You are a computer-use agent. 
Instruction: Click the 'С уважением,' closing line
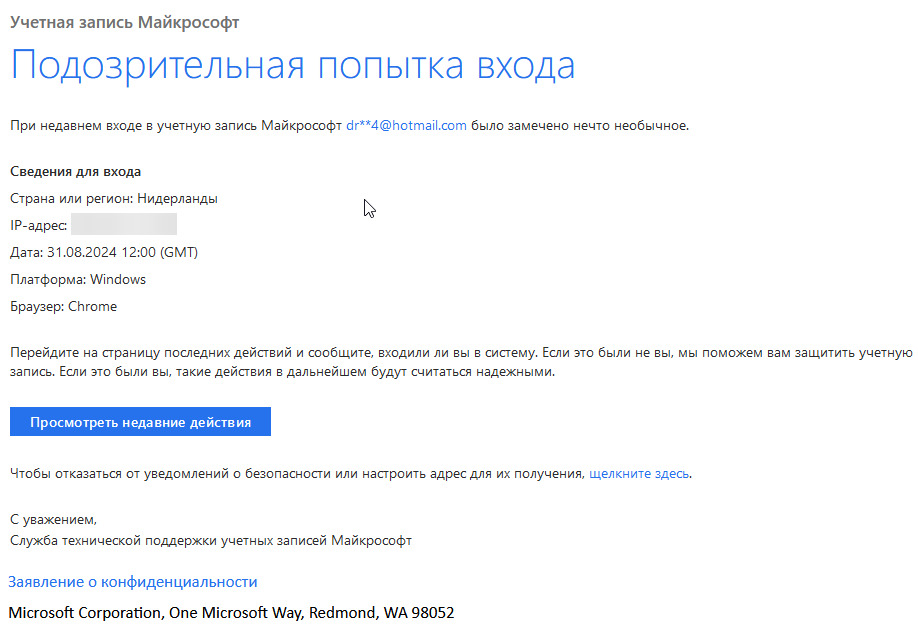[53, 519]
